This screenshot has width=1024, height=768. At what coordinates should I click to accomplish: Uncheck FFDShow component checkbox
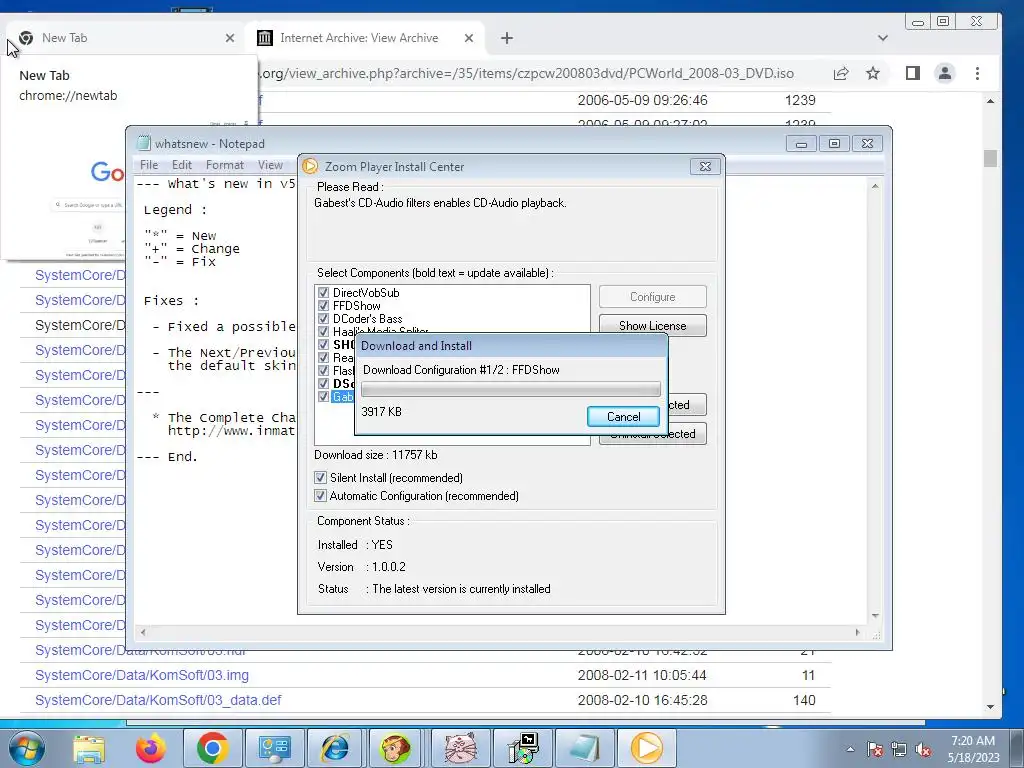pos(323,306)
